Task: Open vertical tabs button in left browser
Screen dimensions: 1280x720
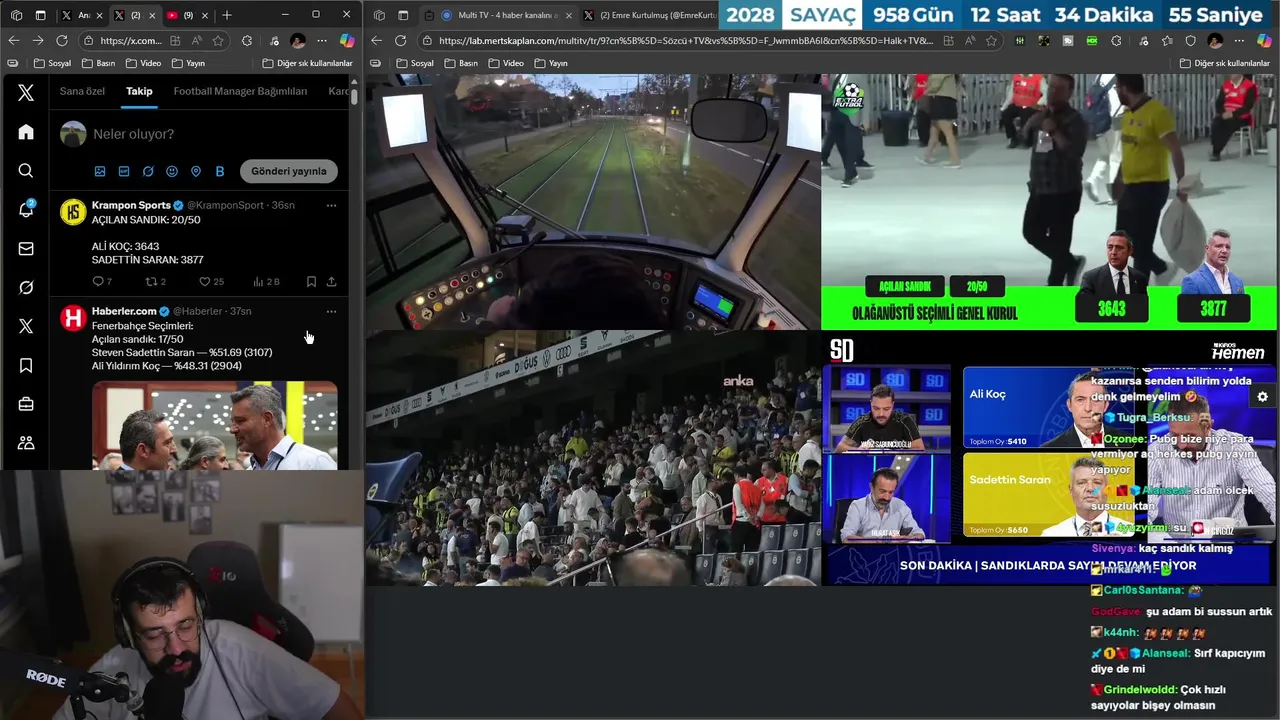Action: coord(40,15)
